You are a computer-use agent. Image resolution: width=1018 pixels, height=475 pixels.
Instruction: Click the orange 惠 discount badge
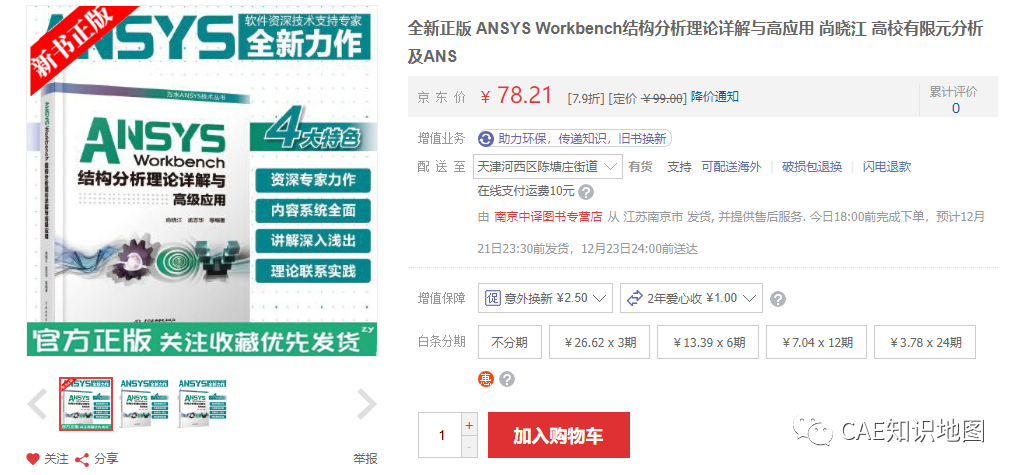[486, 379]
